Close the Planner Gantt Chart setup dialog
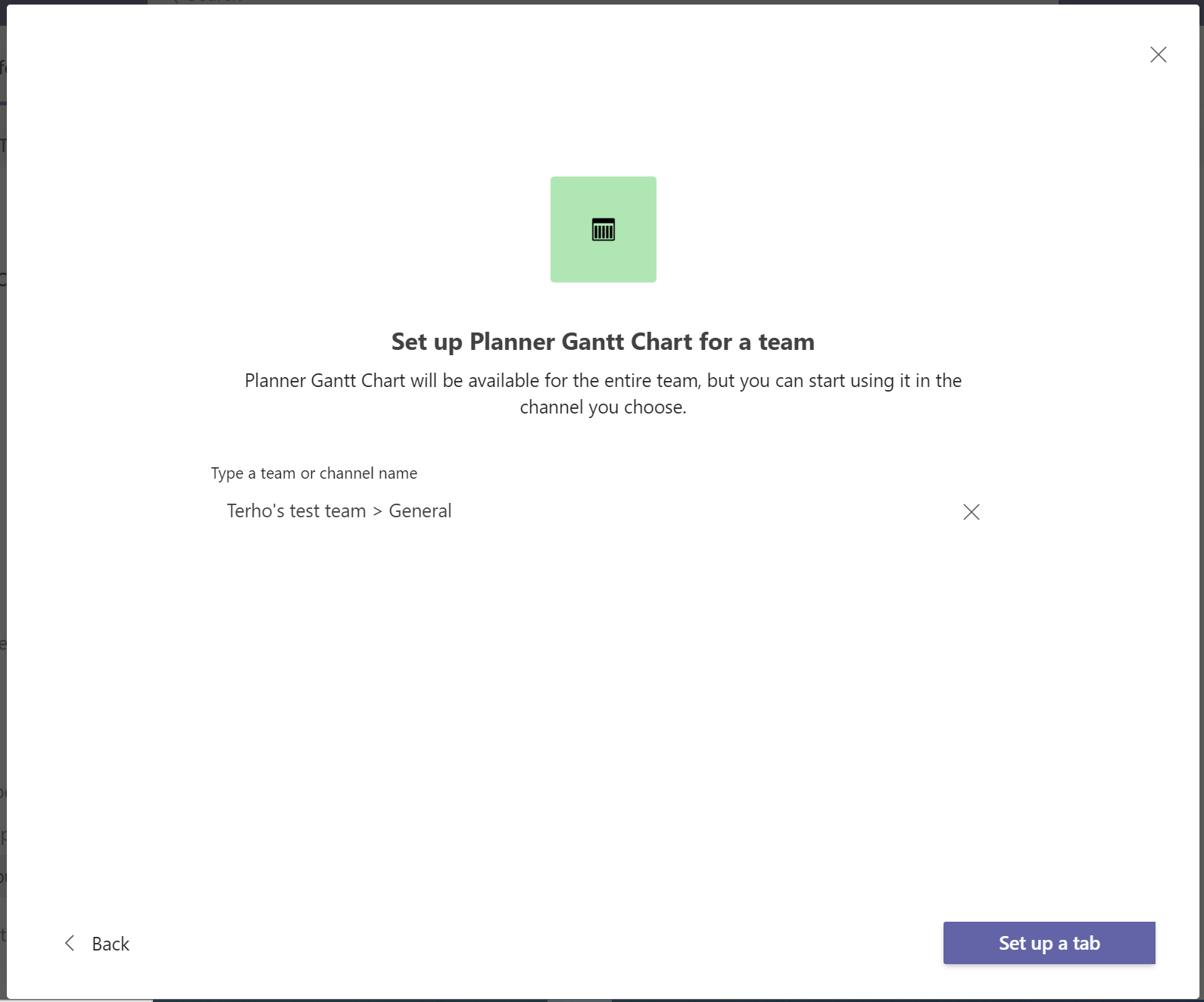This screenshot has width=1204, height=1002. click(1158, 55)
